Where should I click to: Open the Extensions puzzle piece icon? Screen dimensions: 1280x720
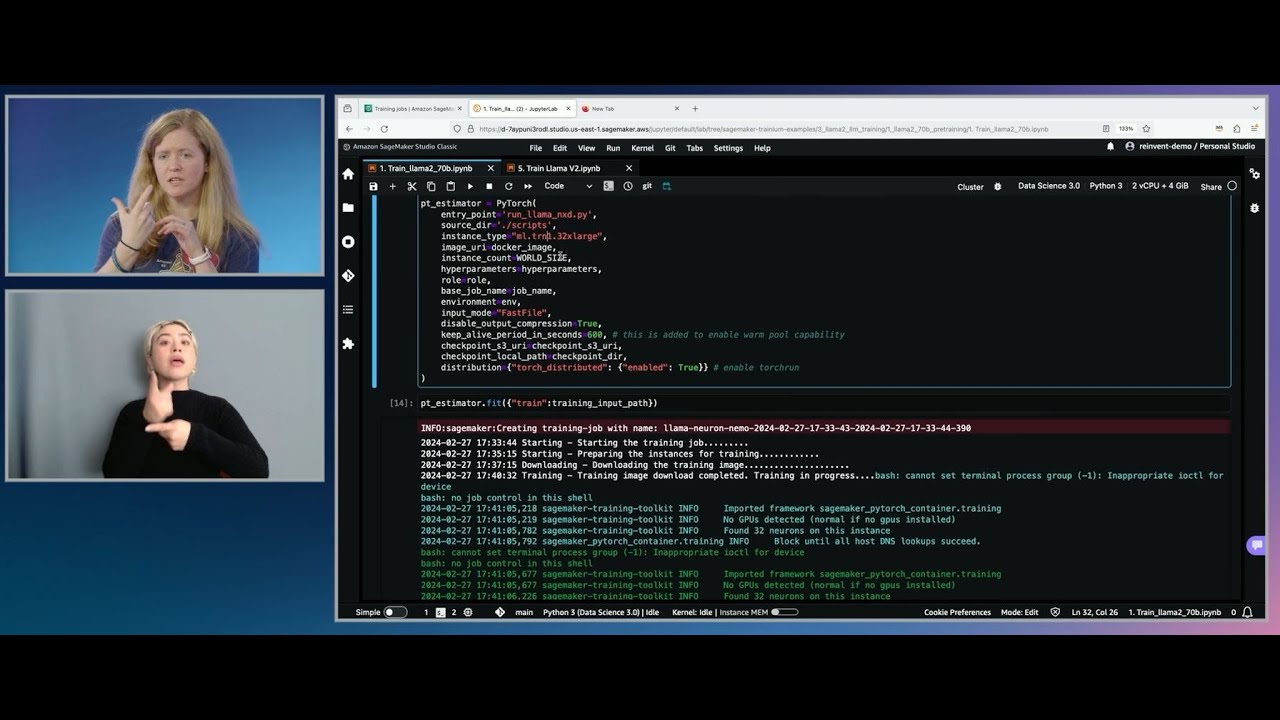(348, 343)
